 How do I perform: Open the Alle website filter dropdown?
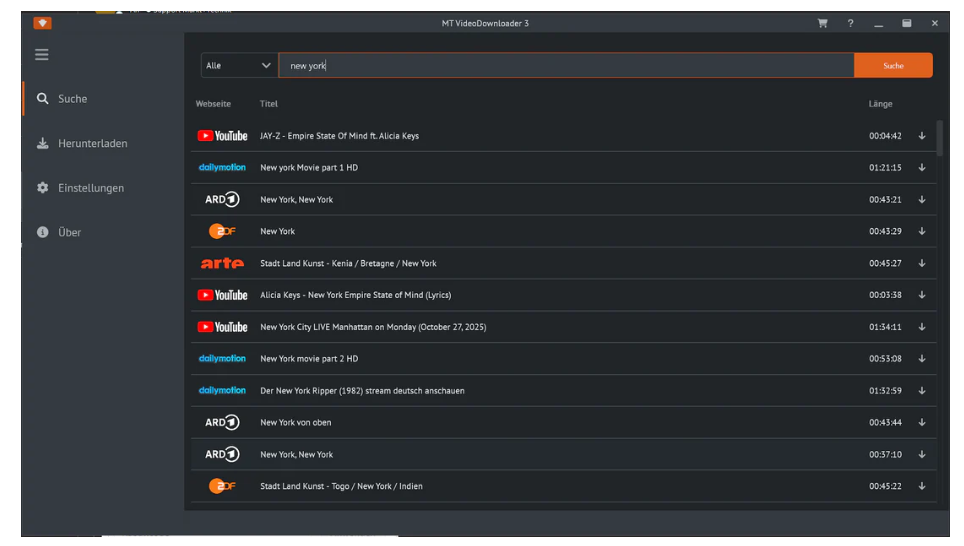(x=238, y=65)
